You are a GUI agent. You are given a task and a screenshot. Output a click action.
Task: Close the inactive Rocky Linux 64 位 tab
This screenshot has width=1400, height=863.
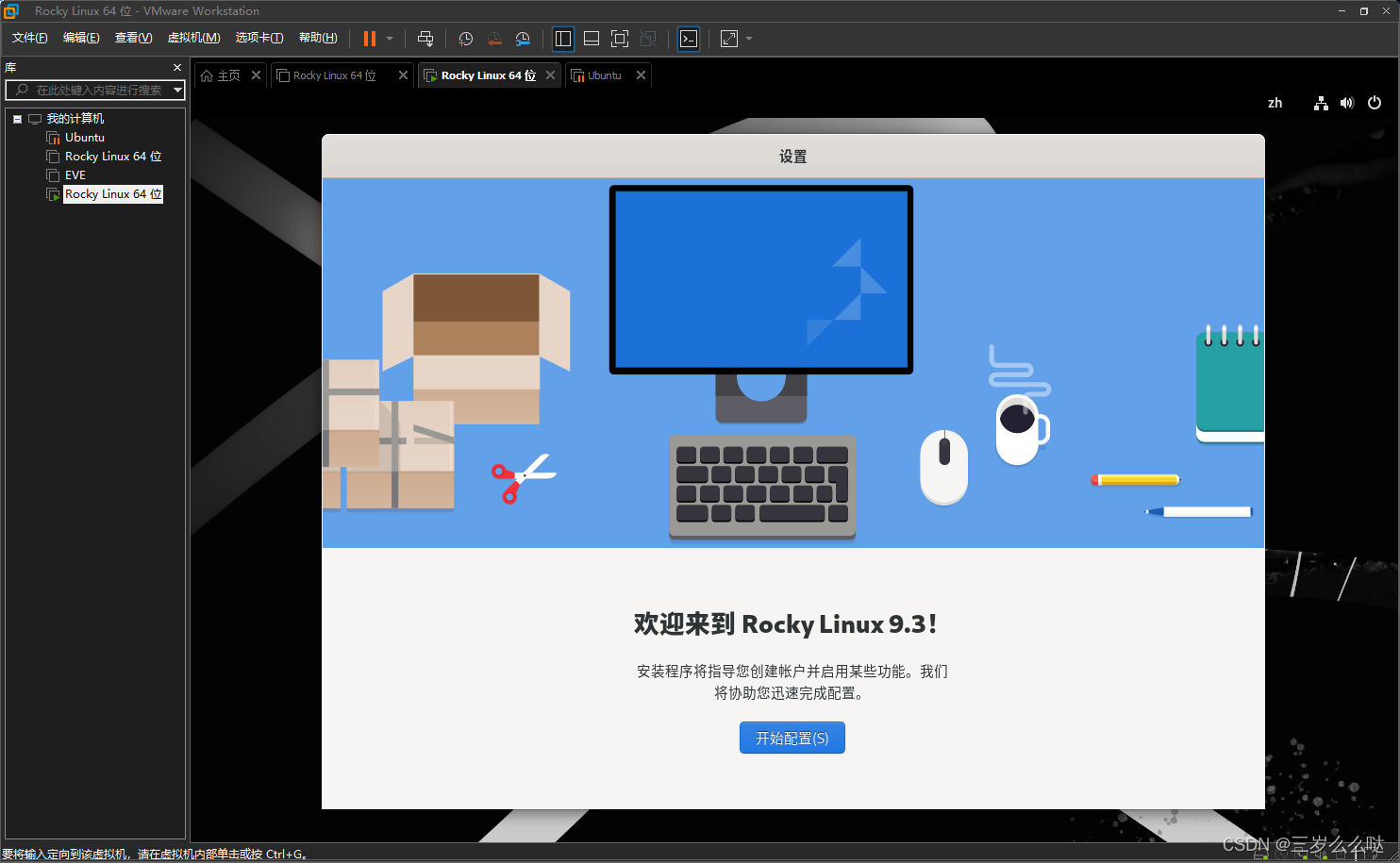(x=403, y=75)
